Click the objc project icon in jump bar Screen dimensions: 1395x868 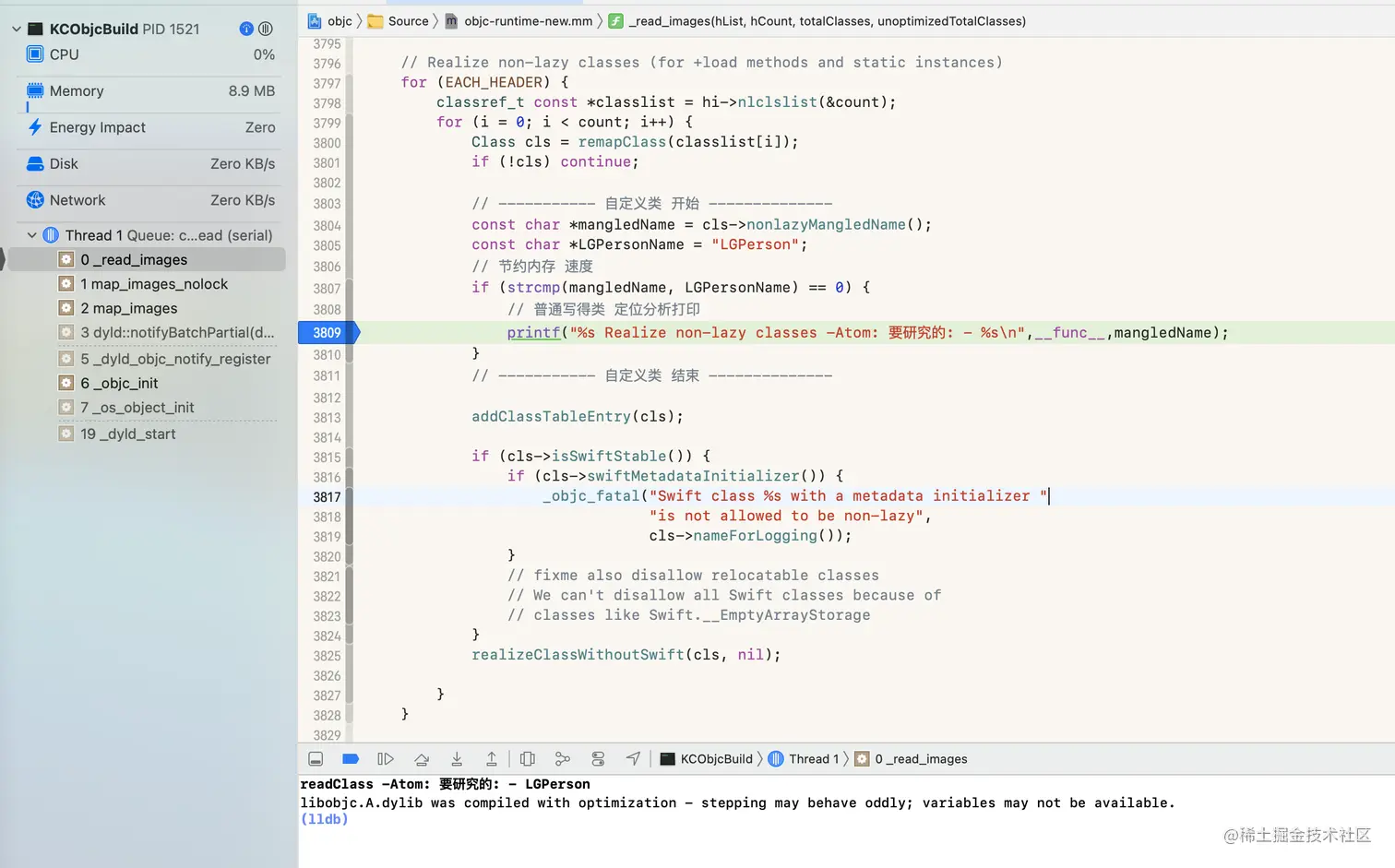click(x=315, y=21)
